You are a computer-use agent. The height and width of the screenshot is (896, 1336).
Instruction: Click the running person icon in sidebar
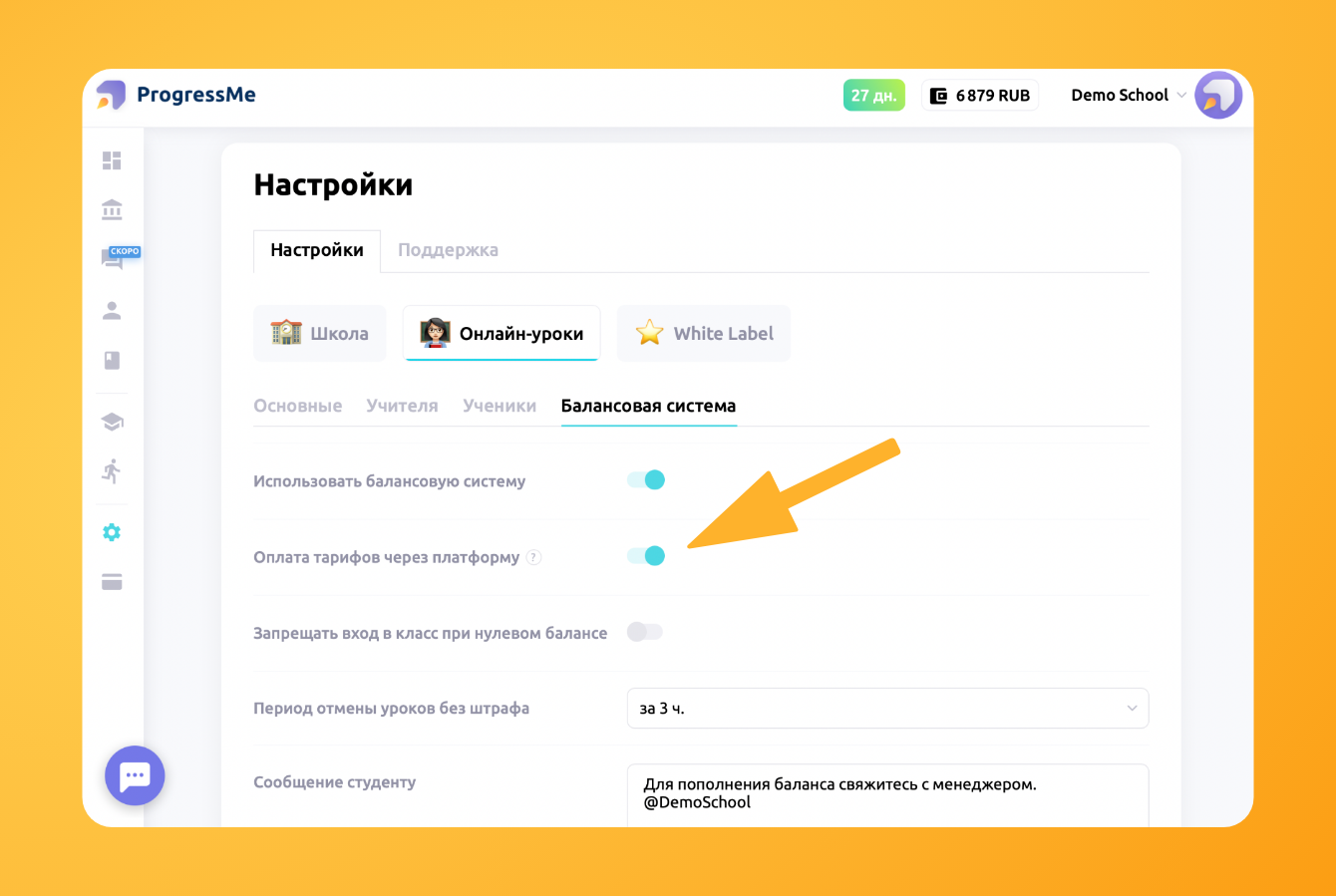coord(112,471)
